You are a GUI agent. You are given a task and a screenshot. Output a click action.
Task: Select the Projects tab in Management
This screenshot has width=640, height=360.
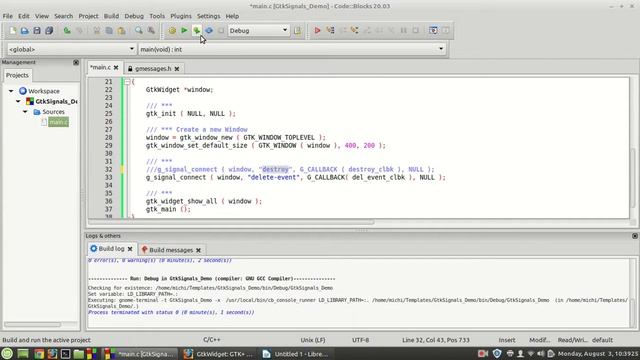pos(17,75)
